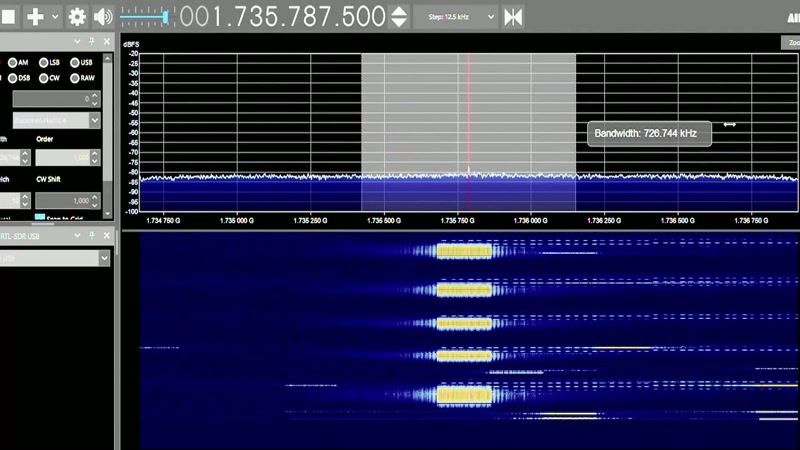Select the AM demodulation mode
800x450 pixels.
pyautogui.click(x=18, y=63)
